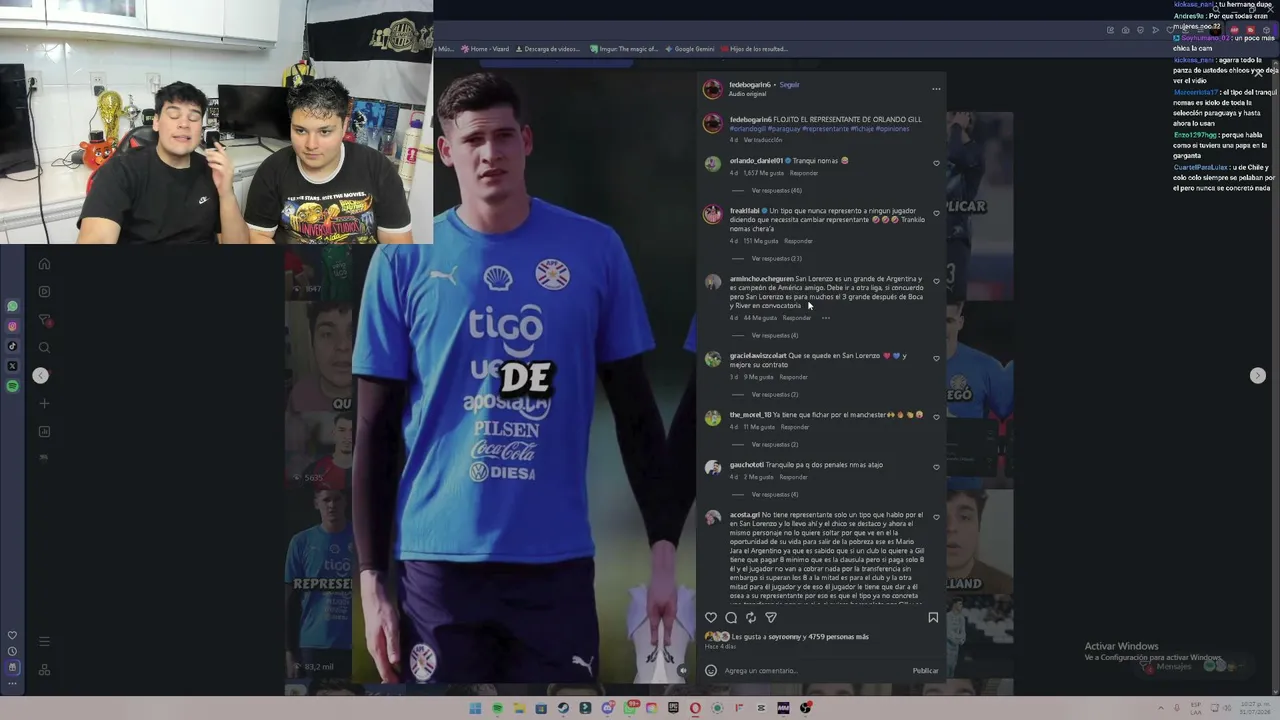Image resolution: width=1280 pixels, height=720 pixels.
Task: Save the post with bookmark icon
Action: tap(933, 618)
